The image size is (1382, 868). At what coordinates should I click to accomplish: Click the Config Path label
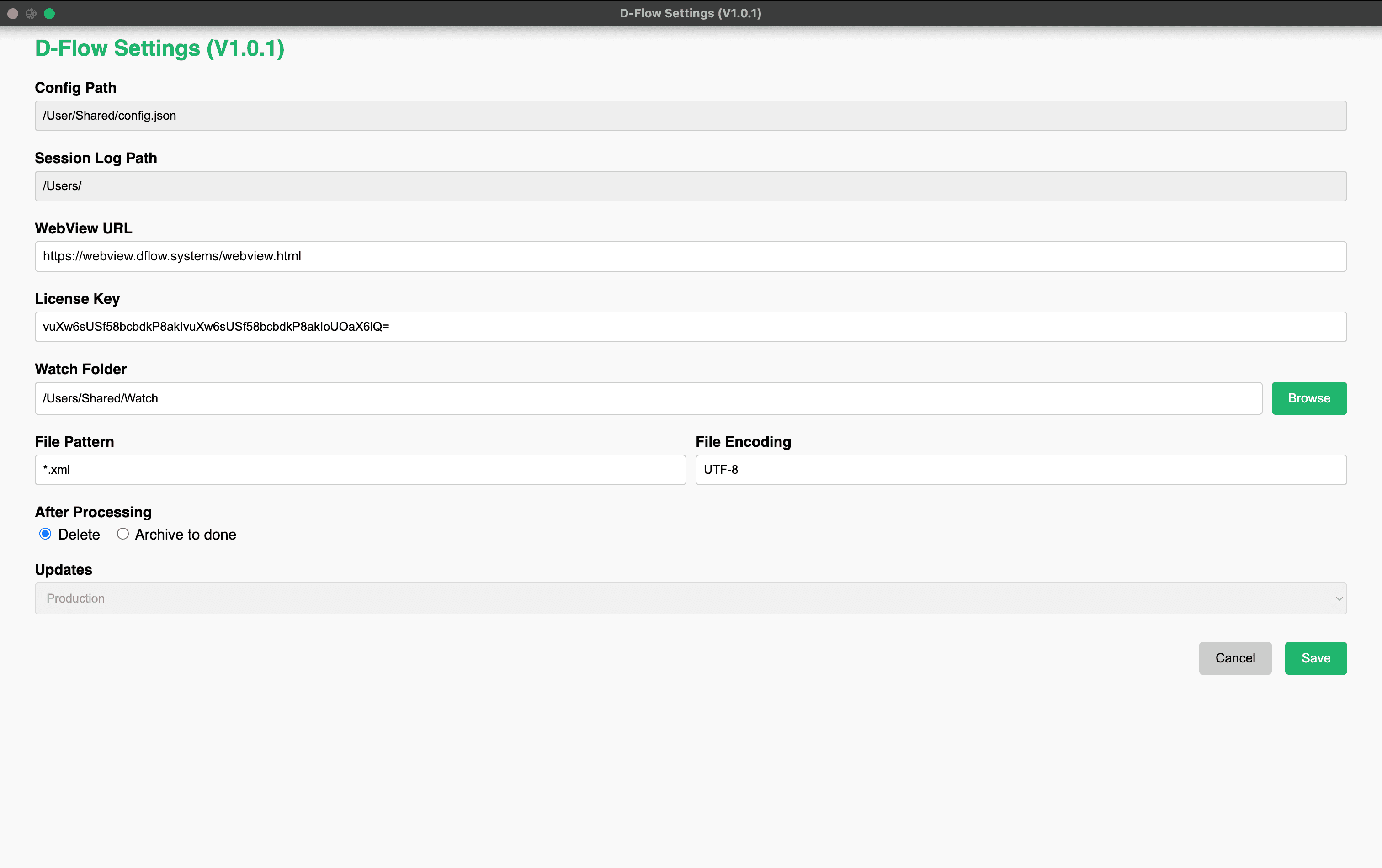click(x=76, y=88)
